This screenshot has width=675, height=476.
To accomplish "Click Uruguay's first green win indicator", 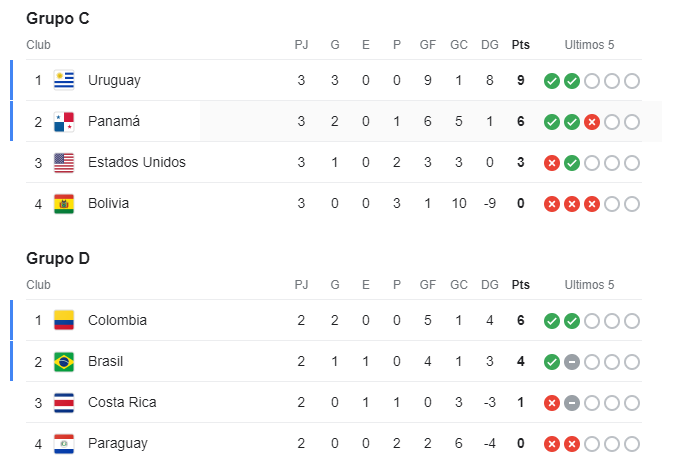I will pos(552,81).
